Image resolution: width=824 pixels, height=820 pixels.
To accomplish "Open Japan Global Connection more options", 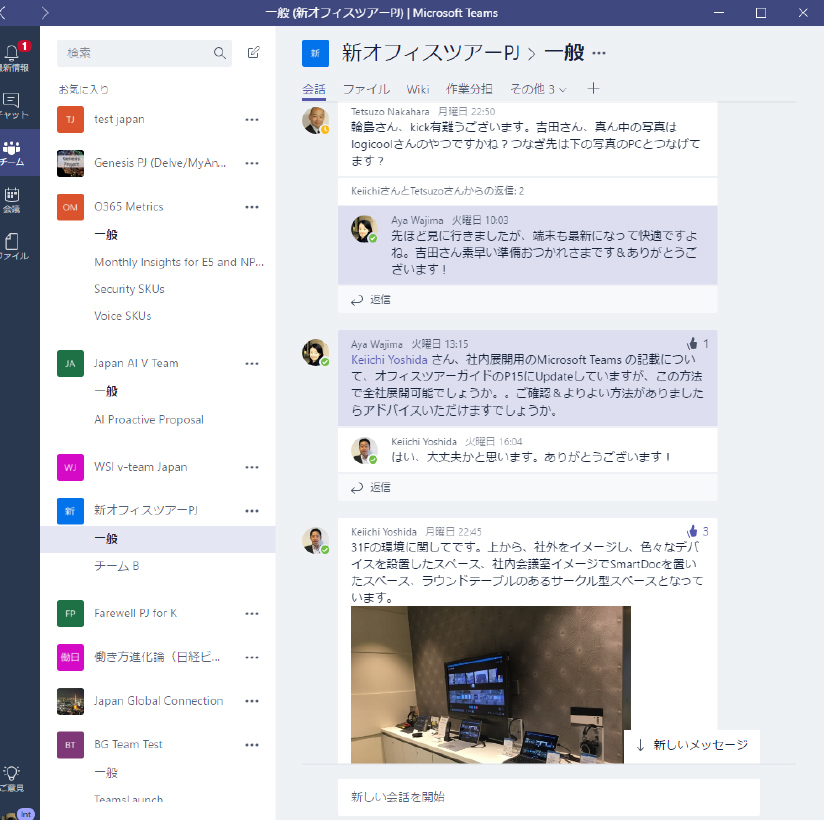I will tap(252, 701).
